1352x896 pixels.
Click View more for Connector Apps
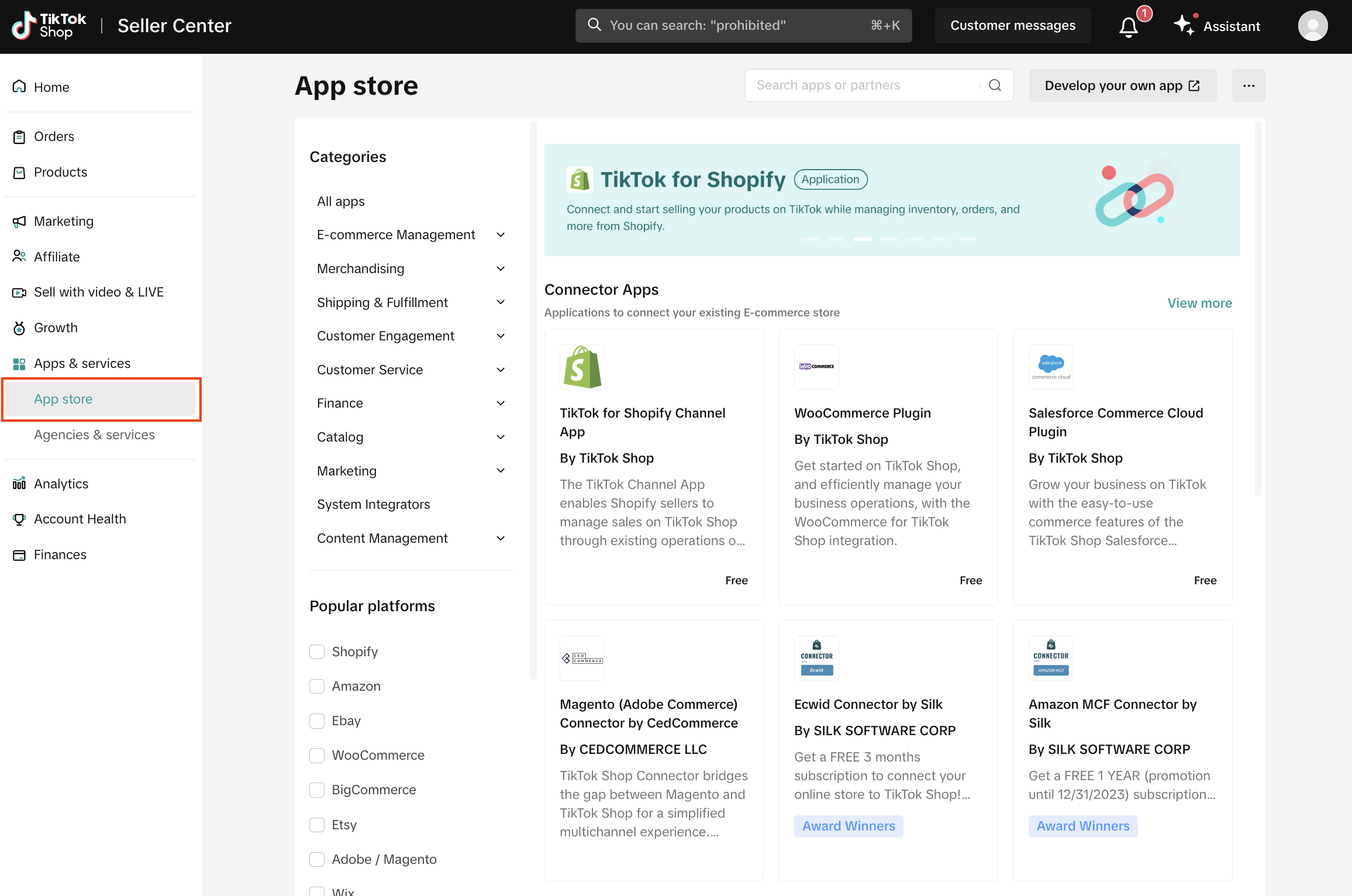(x=1199, y=303)
